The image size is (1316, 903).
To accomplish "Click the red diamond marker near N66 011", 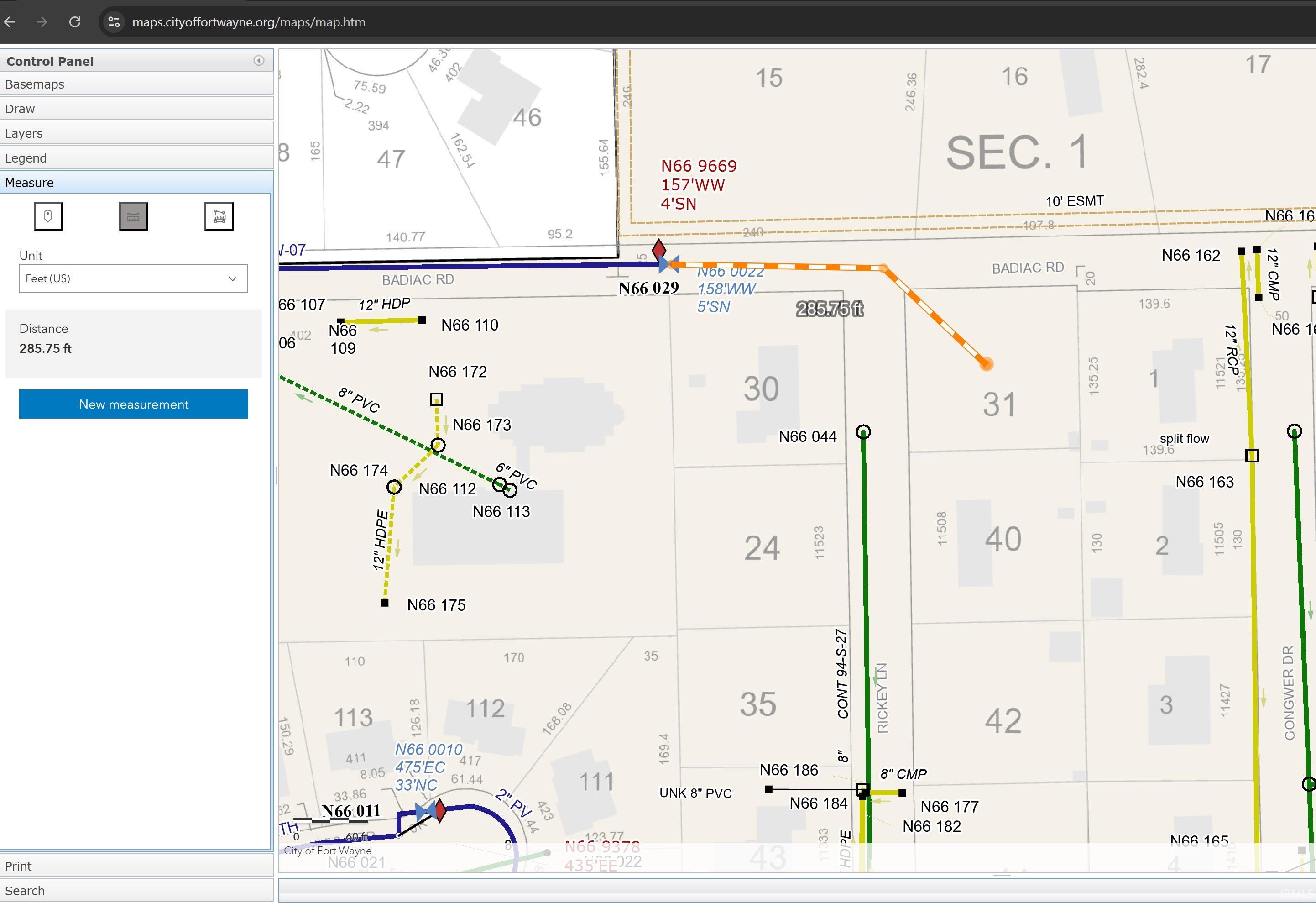I will click(x=440, y=810).
